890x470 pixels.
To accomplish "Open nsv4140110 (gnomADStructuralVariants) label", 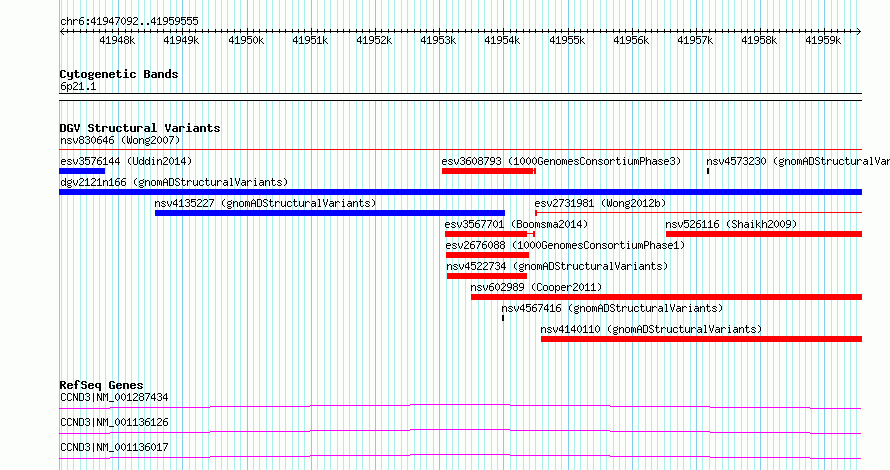I will pos(651,329).
